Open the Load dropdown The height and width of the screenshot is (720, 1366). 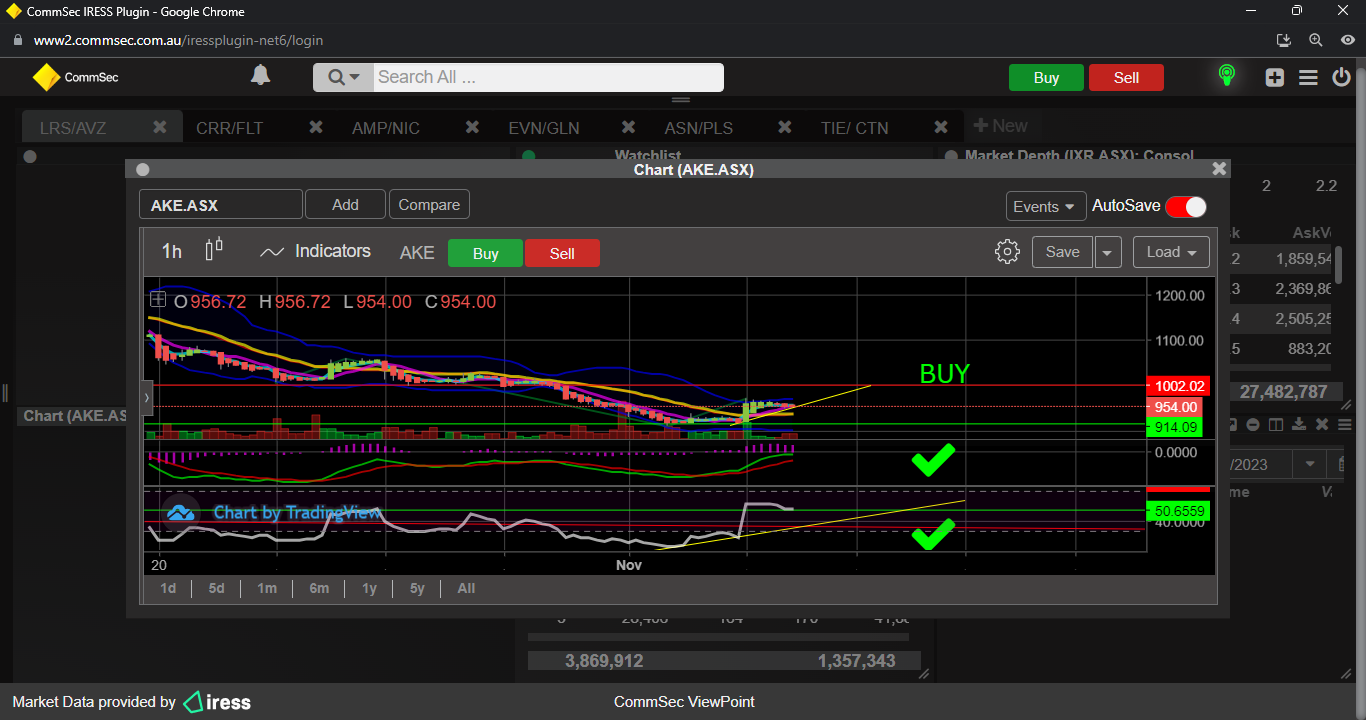coord(1171,252)
